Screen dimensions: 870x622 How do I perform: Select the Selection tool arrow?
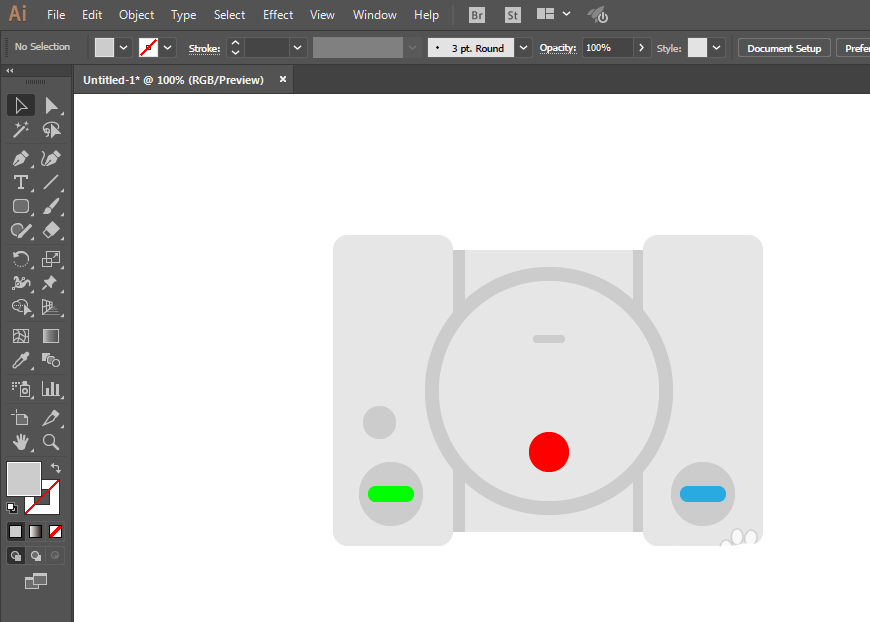(x=21, y=105)
